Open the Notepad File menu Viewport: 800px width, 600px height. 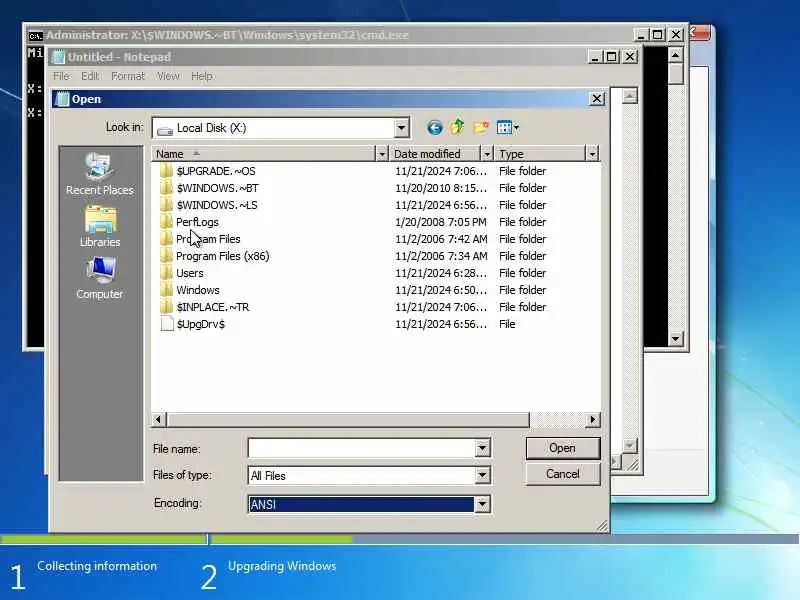click(x=61, y=76)
